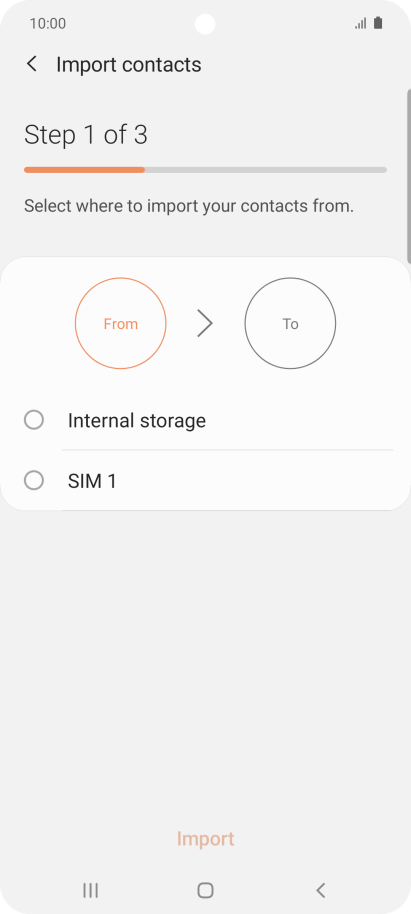Select the SIM 1 radio button

coord(34,480)
